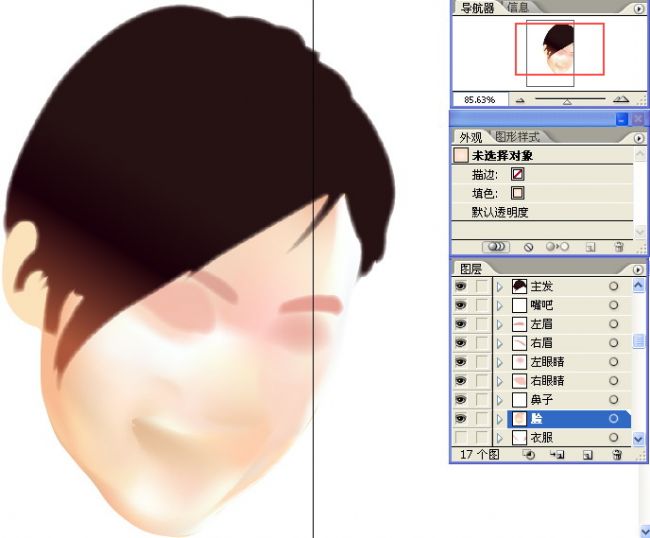This screenshot has height=538, width=650.
Task: Show the hidden 衣服 layer
Action: tap(460, 438)
